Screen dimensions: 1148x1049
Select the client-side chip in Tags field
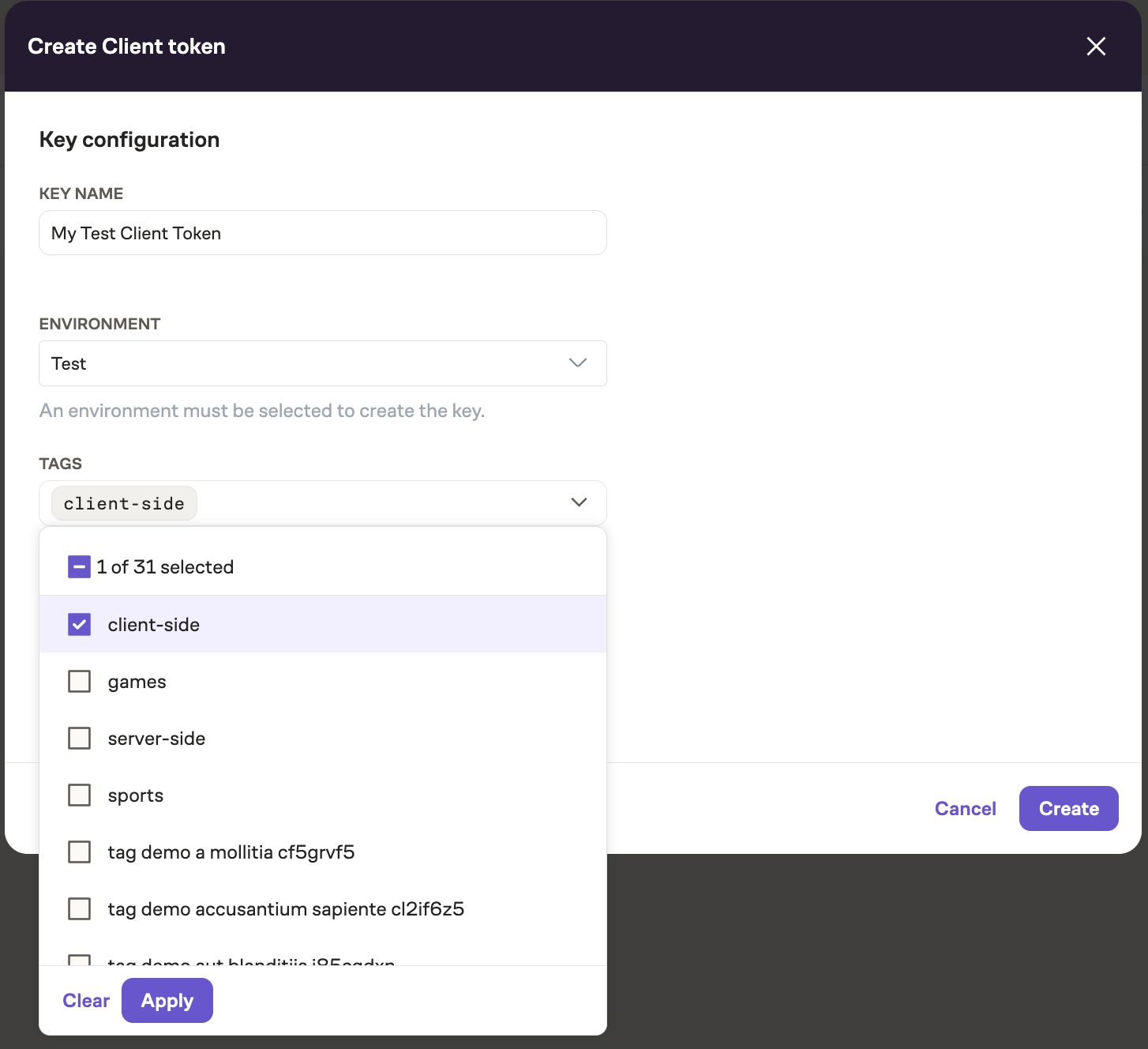point(123,502)
